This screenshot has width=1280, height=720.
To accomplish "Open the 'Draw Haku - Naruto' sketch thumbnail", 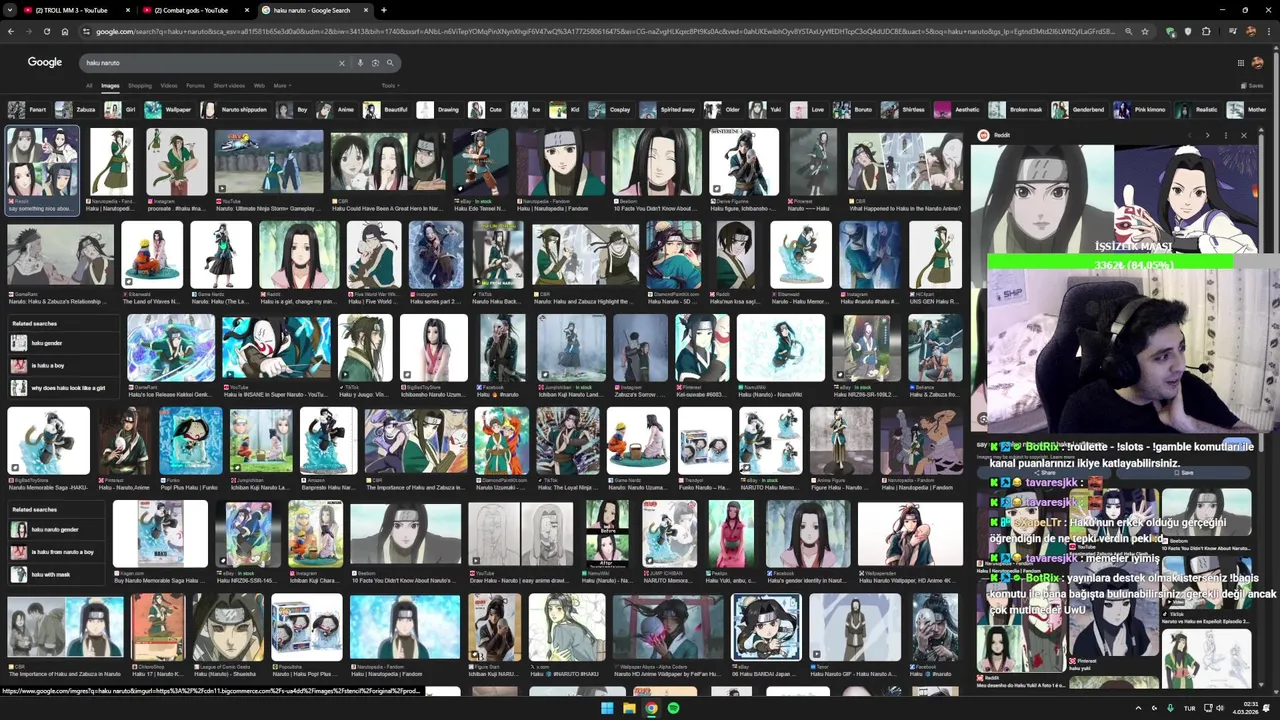I will pyautogui.click(x=520, y=533).
